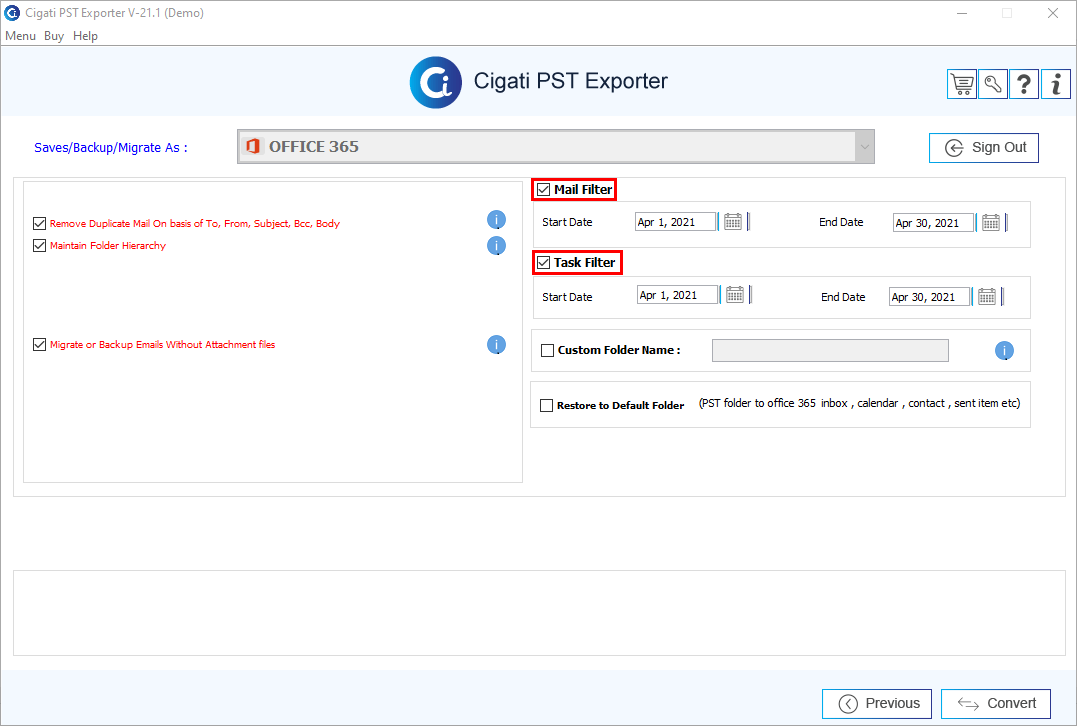Click the Sign Out button
Screen dimensions: 1077x726
[x=984, y=148]
